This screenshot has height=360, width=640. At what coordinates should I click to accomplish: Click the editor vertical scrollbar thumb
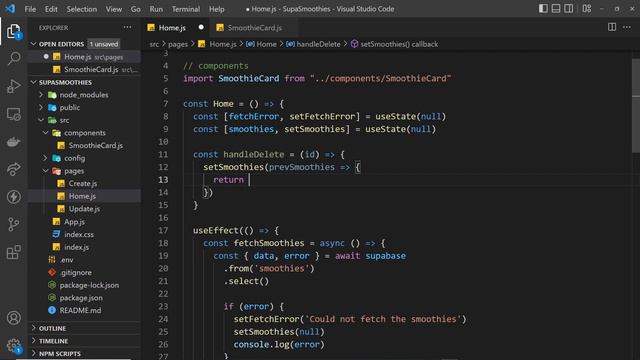pyautogui.click(x=636, y=105)
